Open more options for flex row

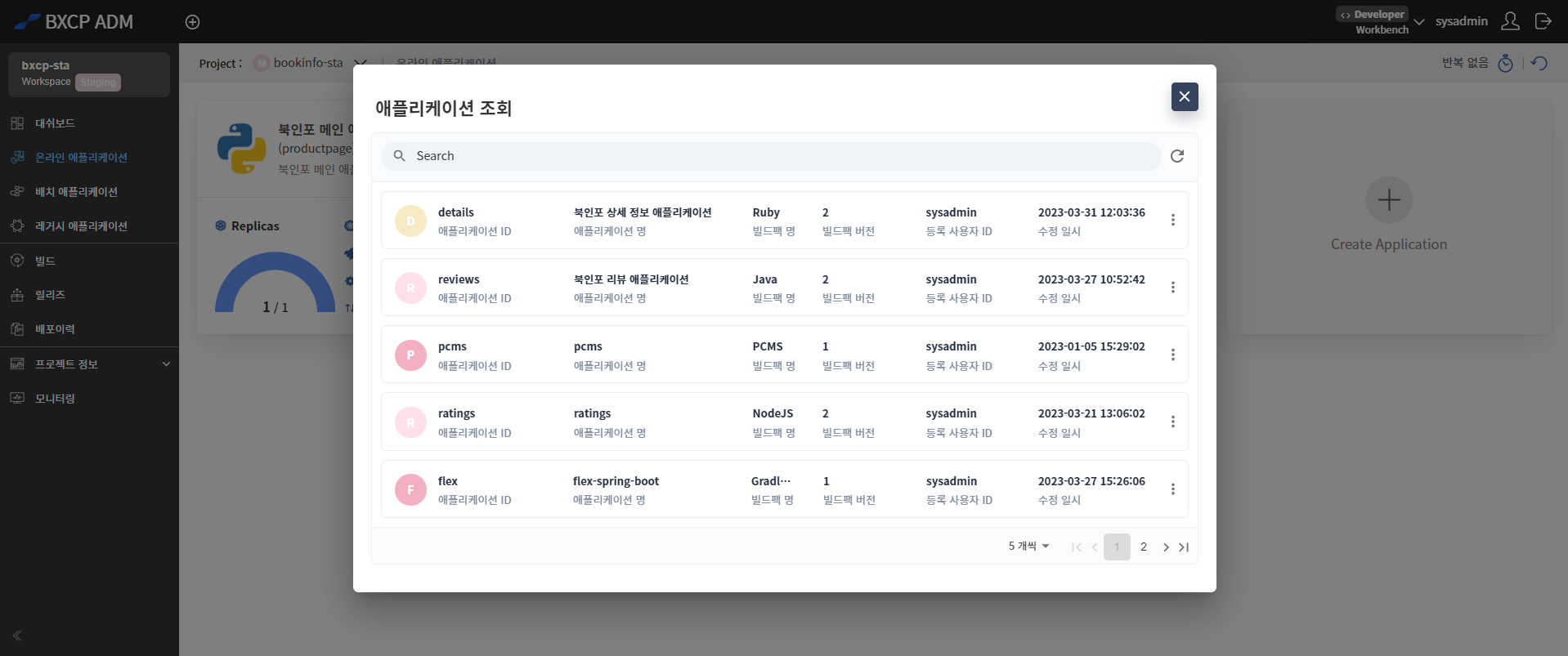point(1173,489)
